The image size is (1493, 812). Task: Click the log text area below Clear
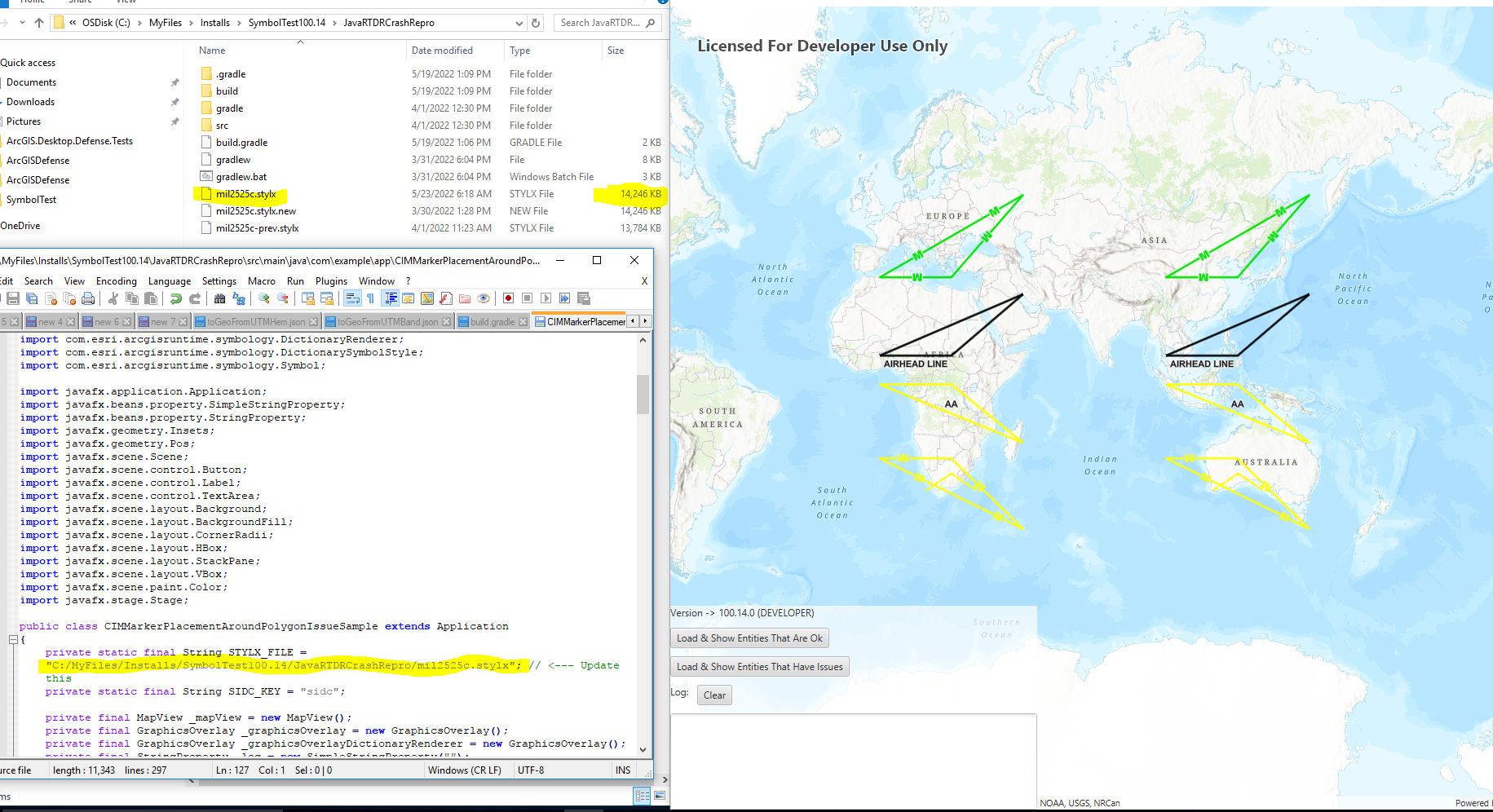(853, 760)
